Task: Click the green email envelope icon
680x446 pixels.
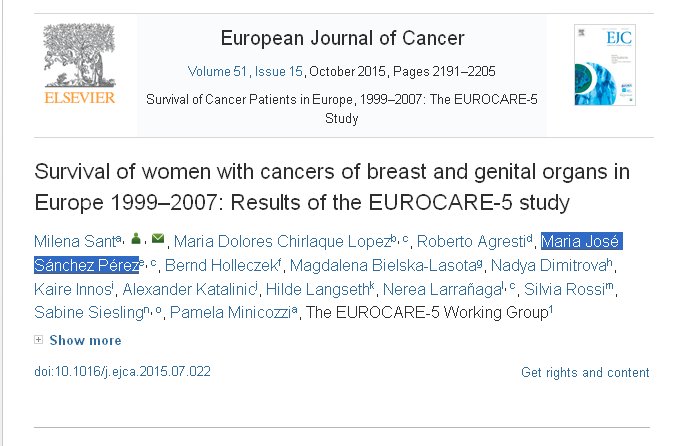Action: coord(158,240)
